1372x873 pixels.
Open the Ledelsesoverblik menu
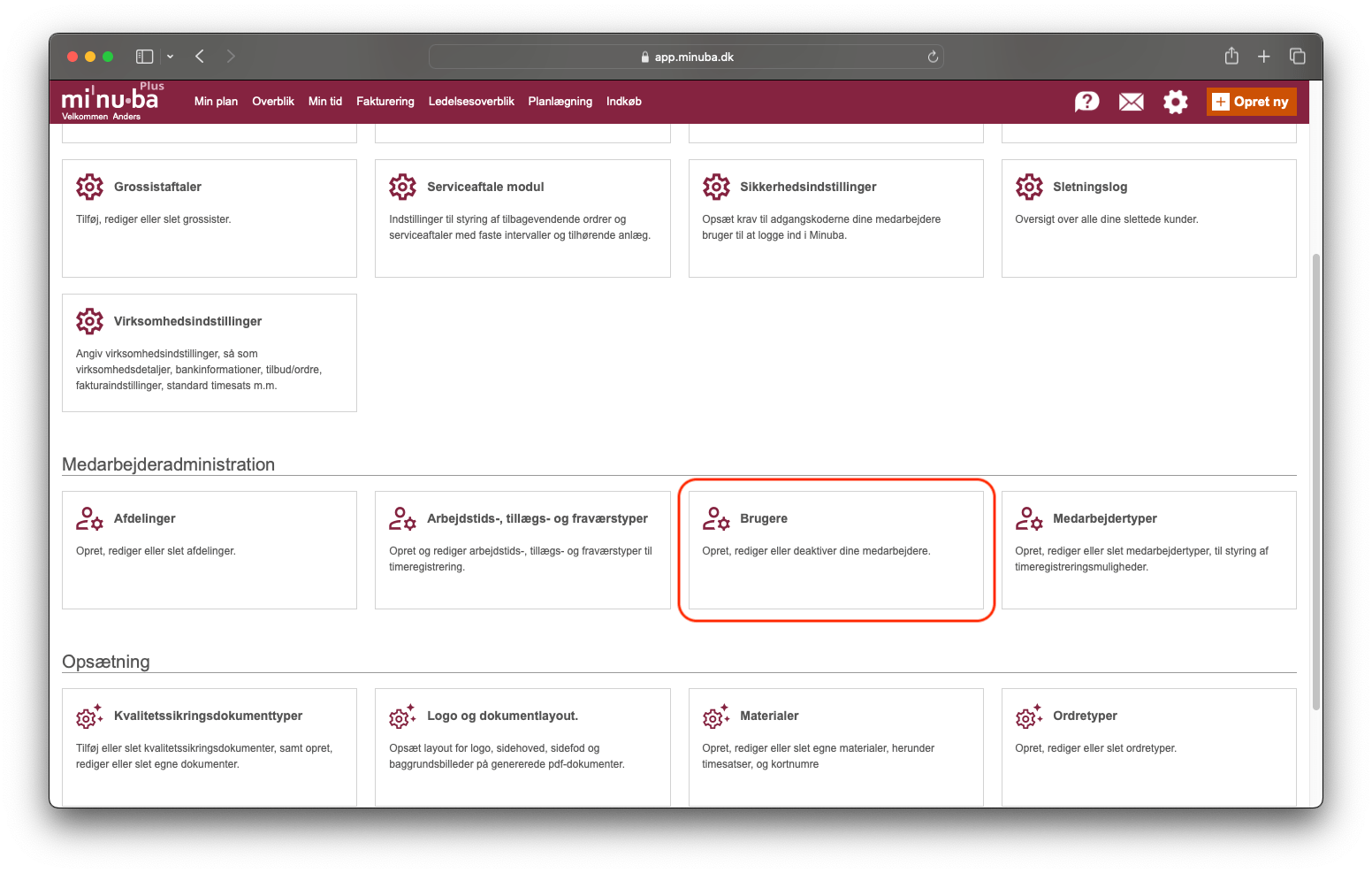pyautogui.click(x=471, y=102)
